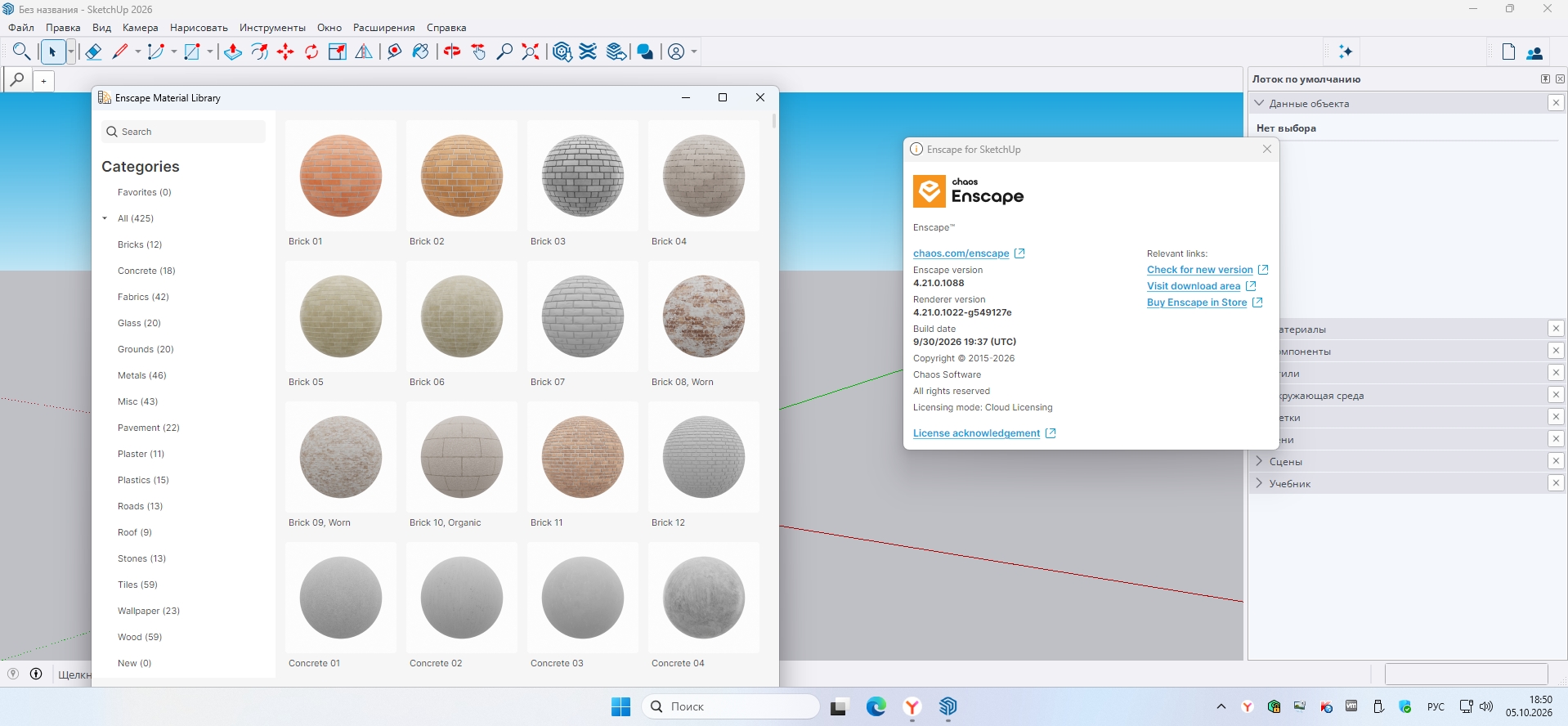Open the Нарисовать menu
The width and height of the screenshot is (1568, 726).
(199, 28)
